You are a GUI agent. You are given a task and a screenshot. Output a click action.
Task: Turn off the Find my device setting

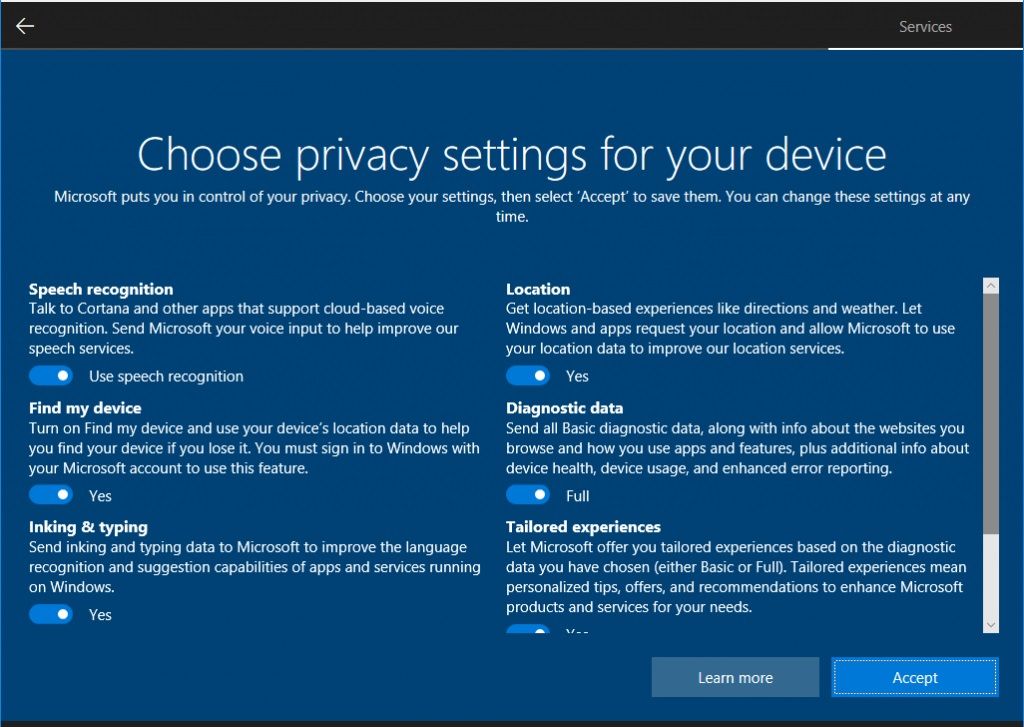coord(51,494)
